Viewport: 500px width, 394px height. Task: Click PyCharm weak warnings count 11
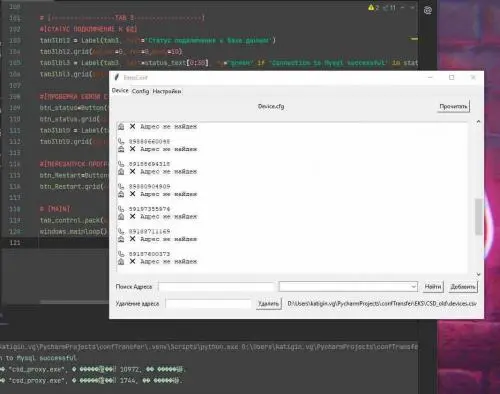click(390, 7)
